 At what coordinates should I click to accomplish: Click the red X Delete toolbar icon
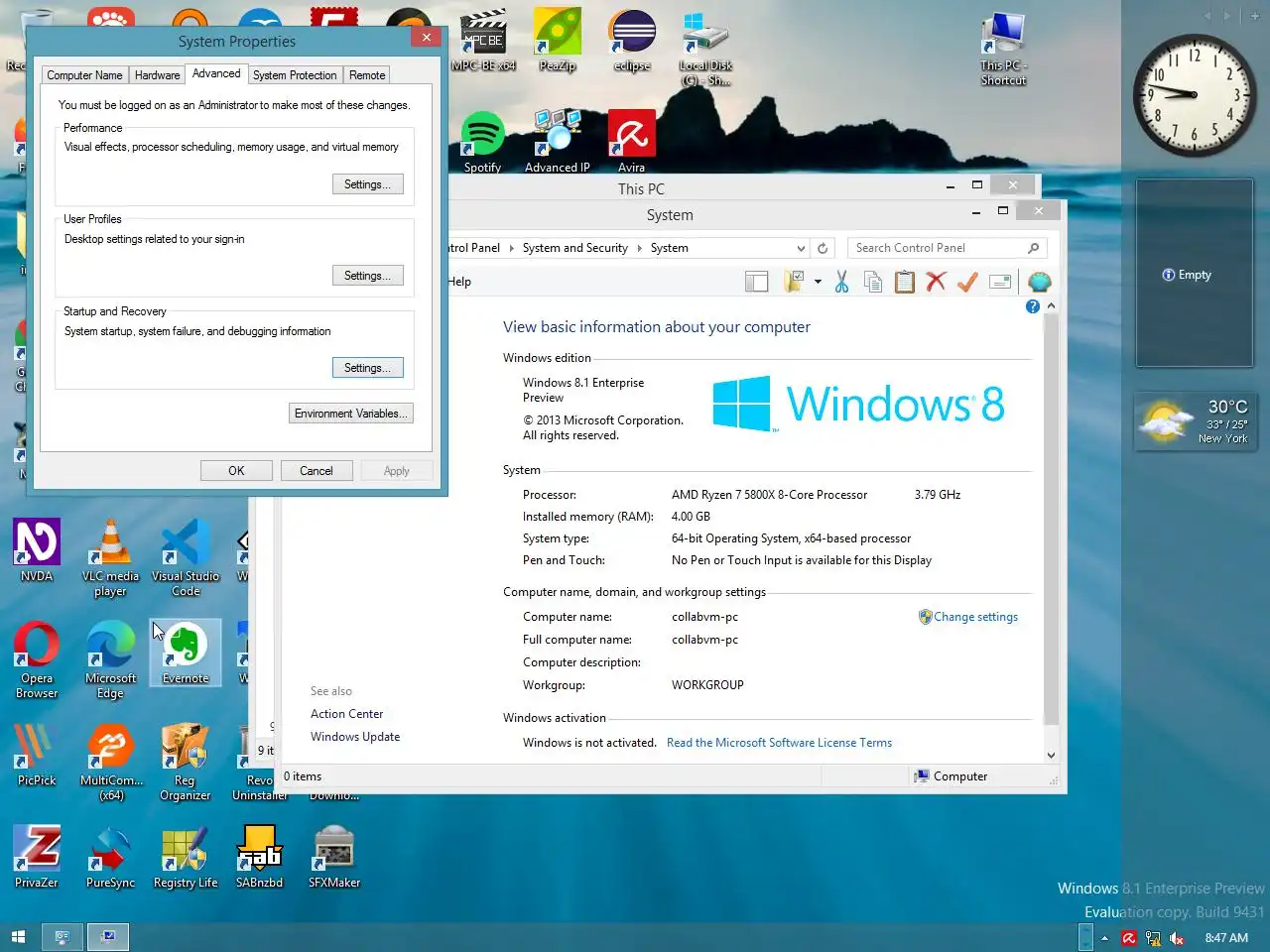[x=936, y=283]
